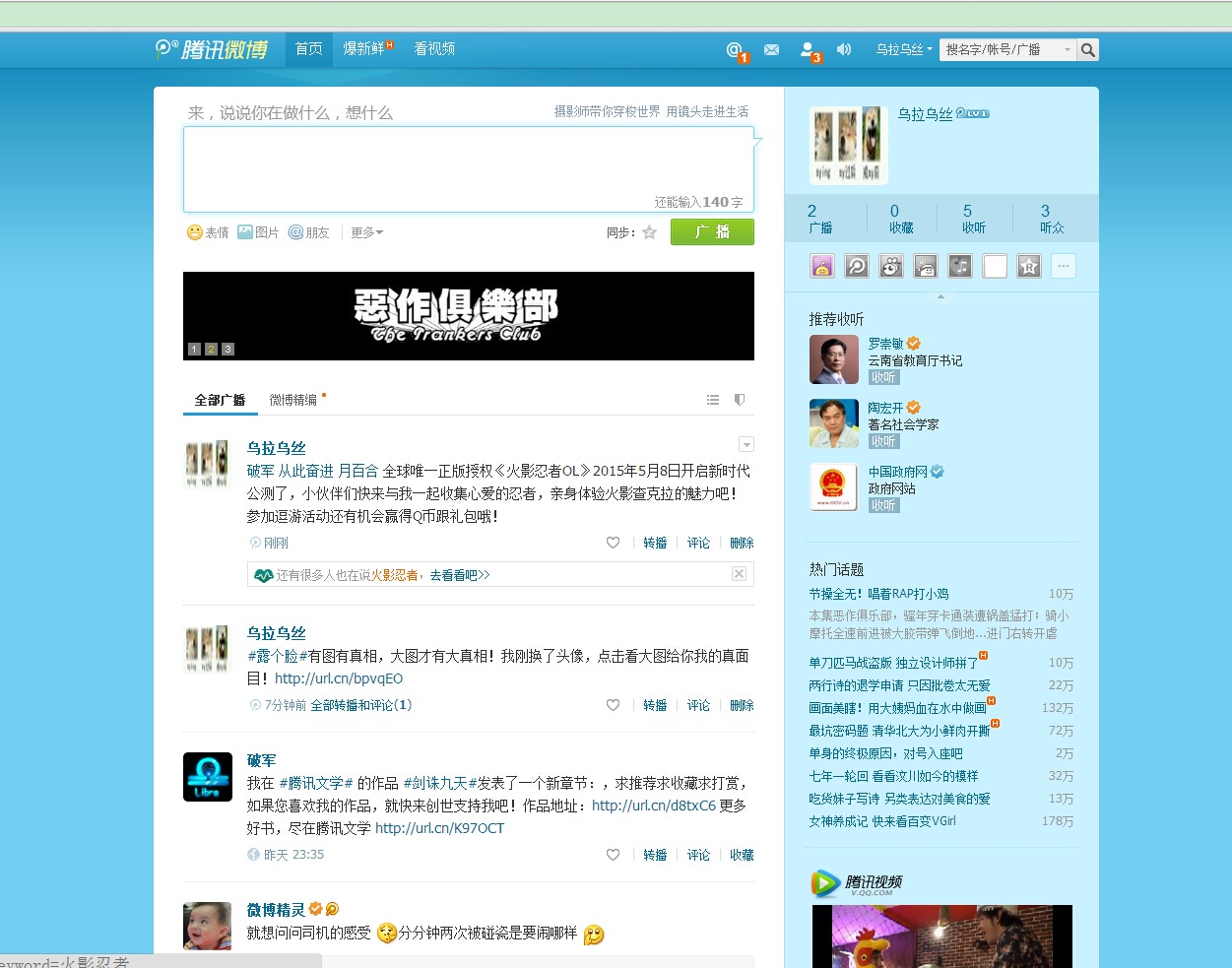Image resolution: width=1232 pixels, height=968 pixels.
Task: Select banner slide 3 indicator
Action: pyautogui.click(x=227, y=350)
